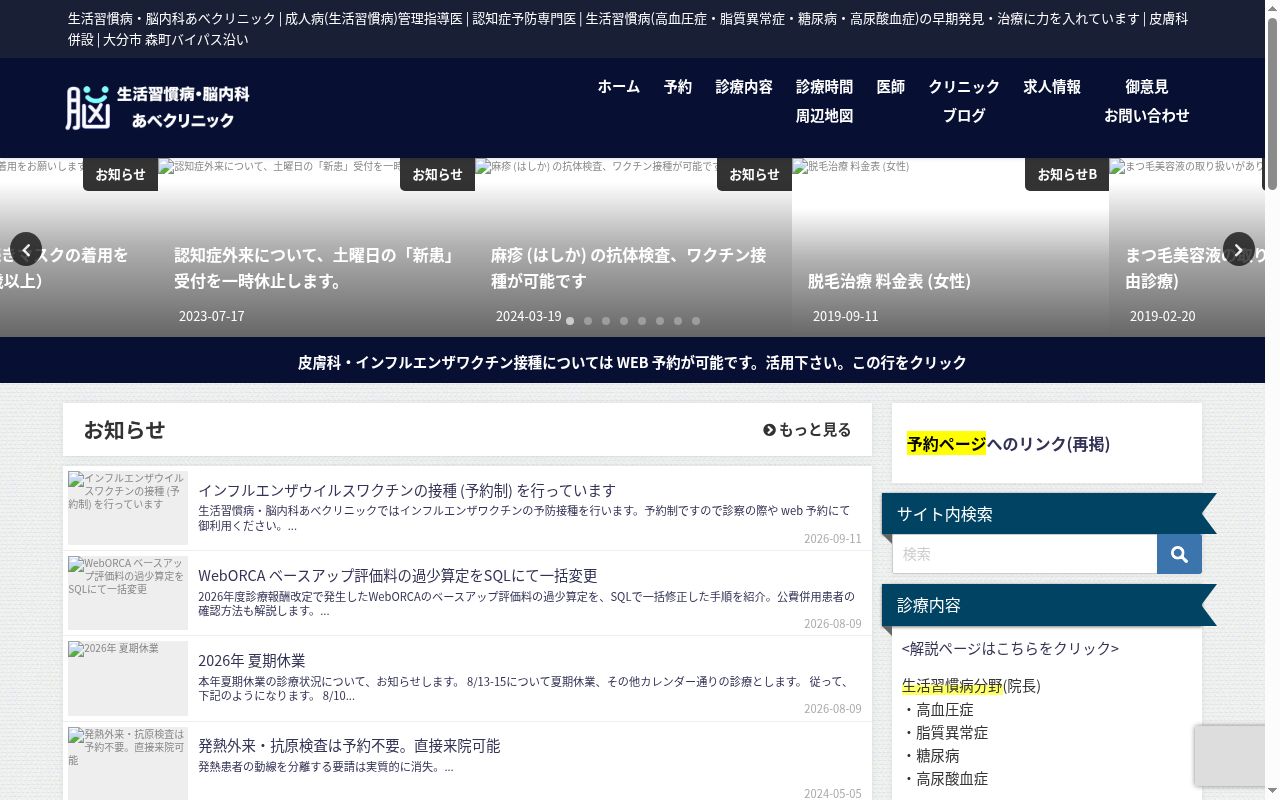The height and width of the screenshot is (800, 1280).
Task: Select the fourth carousel pagination dot
Action: tap(624, 321)
